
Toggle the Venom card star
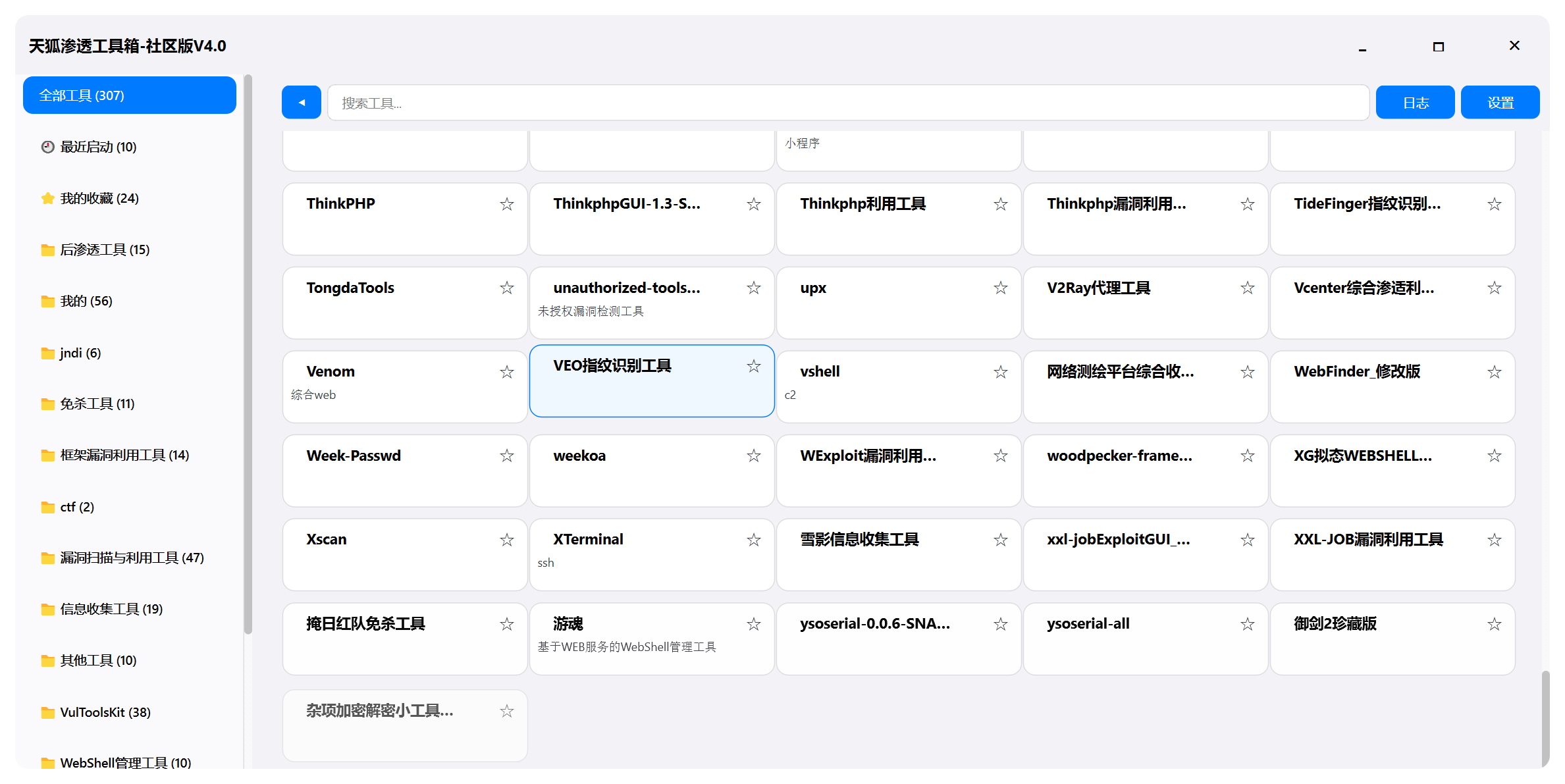[506, 372]
